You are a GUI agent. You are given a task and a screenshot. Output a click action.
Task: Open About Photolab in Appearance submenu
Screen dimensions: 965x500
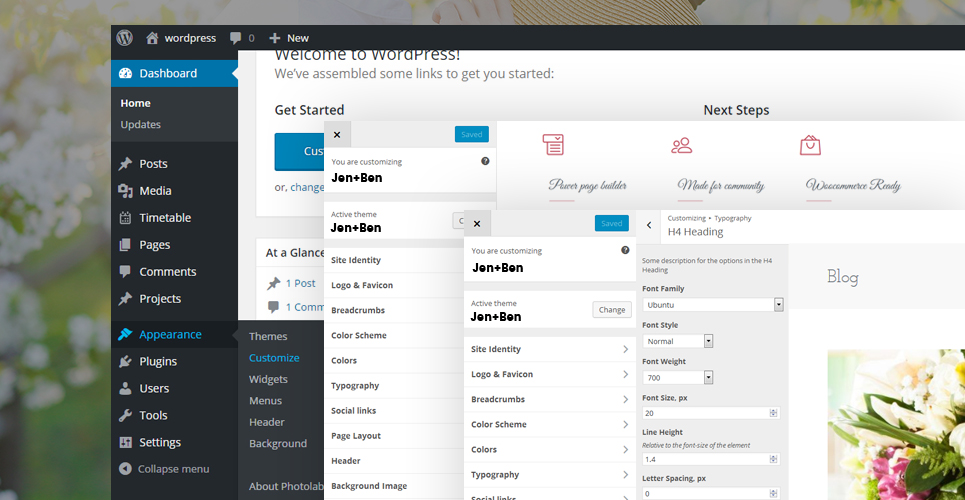[286, 486]
